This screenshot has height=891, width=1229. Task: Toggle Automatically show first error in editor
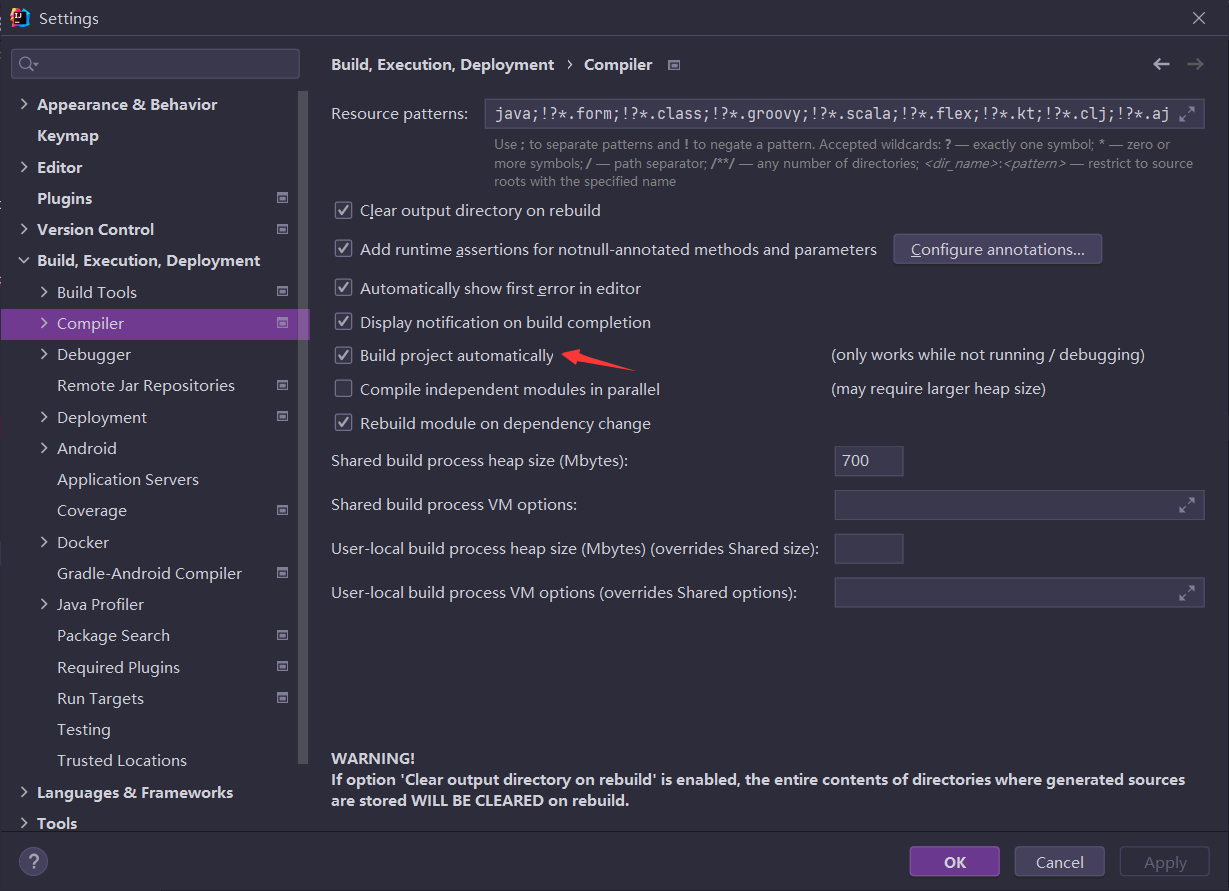(x=343, y=288)
